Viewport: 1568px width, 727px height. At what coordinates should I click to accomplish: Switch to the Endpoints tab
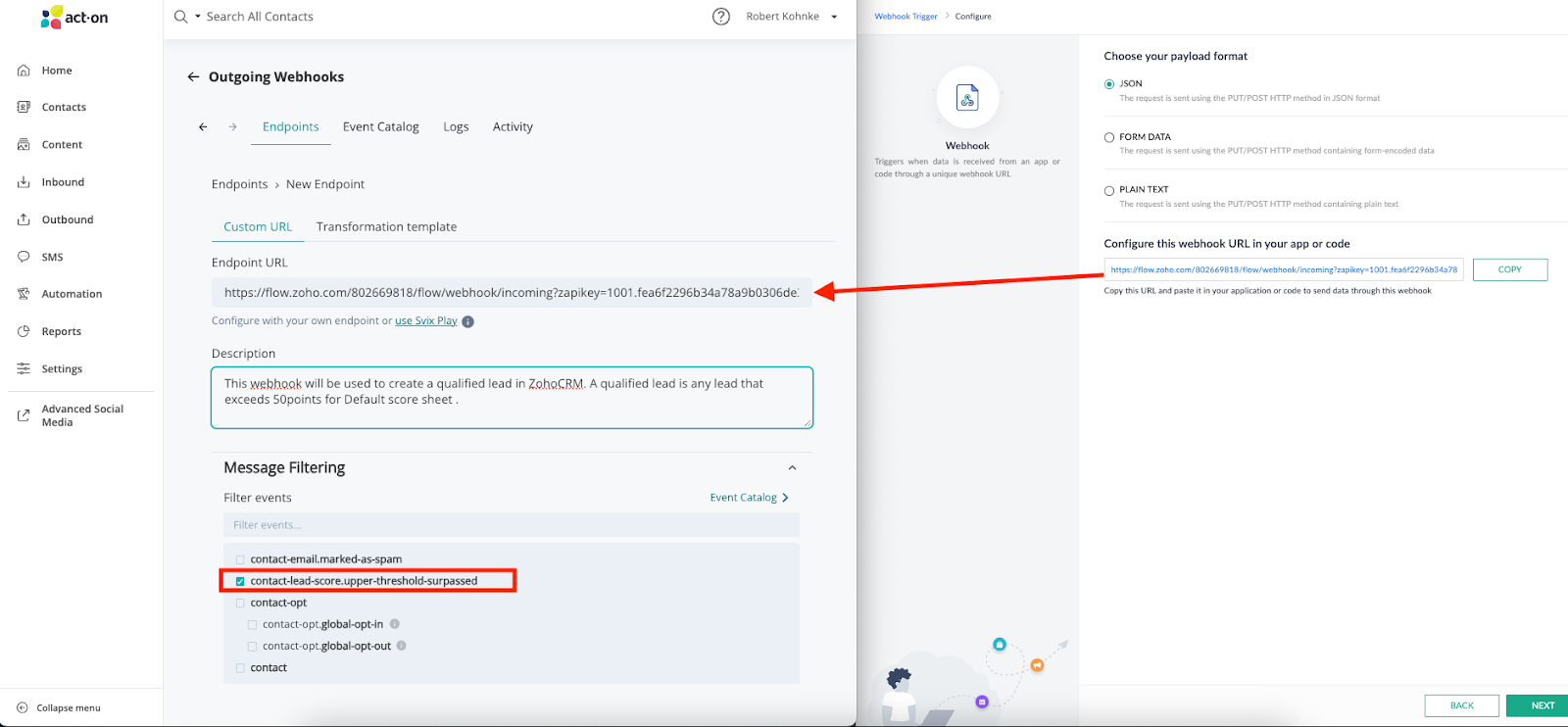291,126
